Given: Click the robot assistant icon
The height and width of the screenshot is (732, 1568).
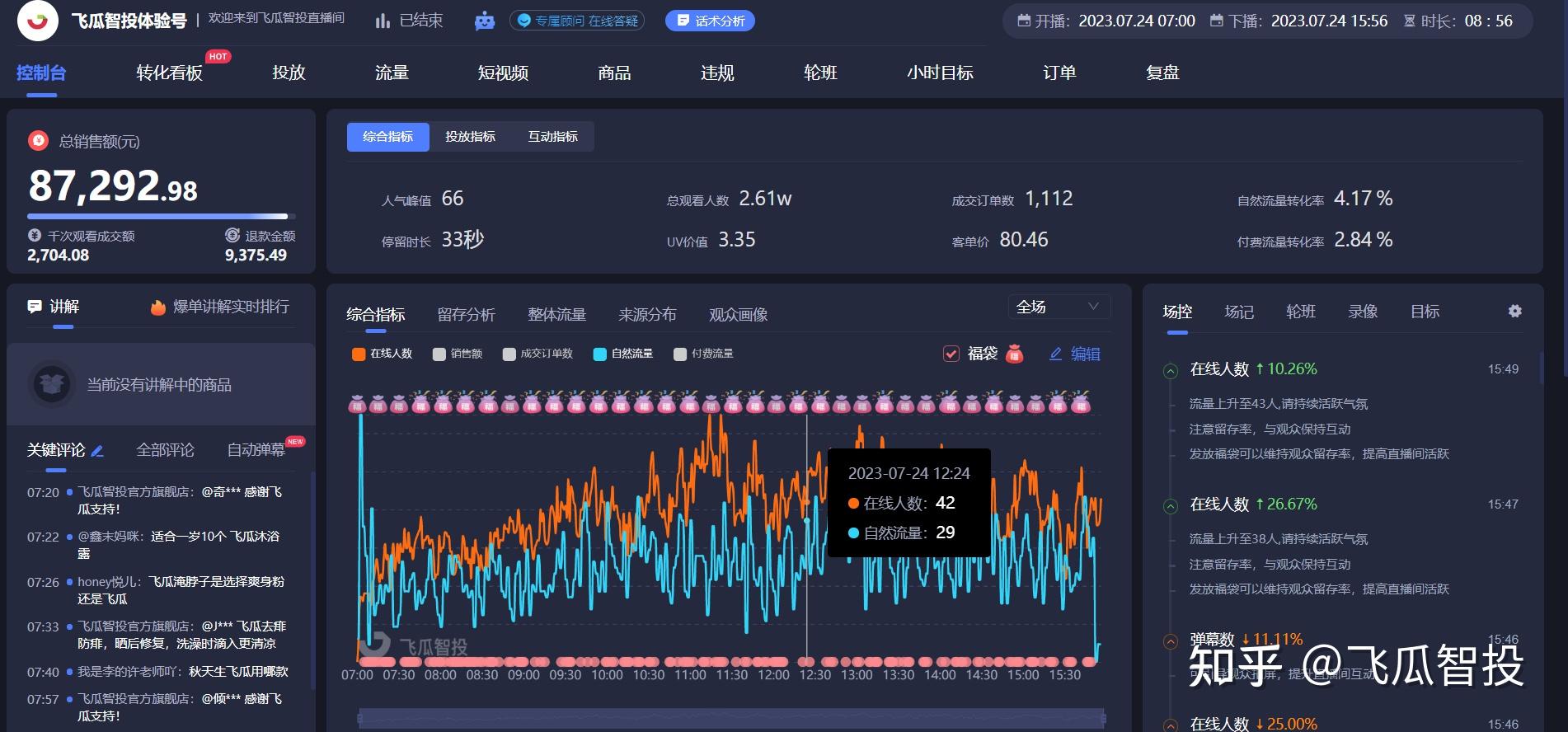Looking at the screenshot, I should coord(485,21).
